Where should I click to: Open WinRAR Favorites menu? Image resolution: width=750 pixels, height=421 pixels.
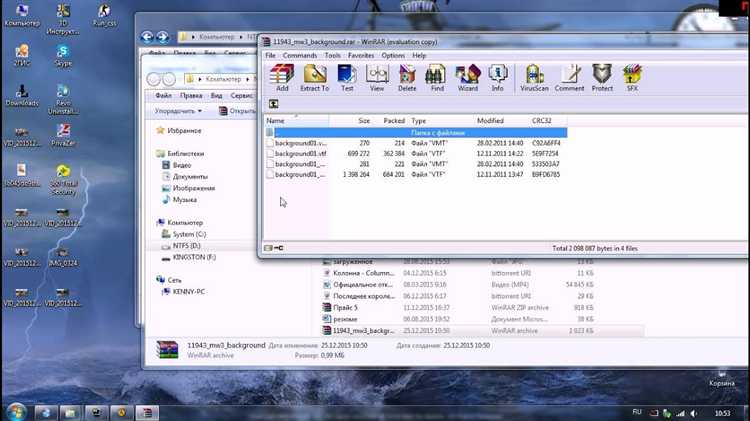click(361, 55)
